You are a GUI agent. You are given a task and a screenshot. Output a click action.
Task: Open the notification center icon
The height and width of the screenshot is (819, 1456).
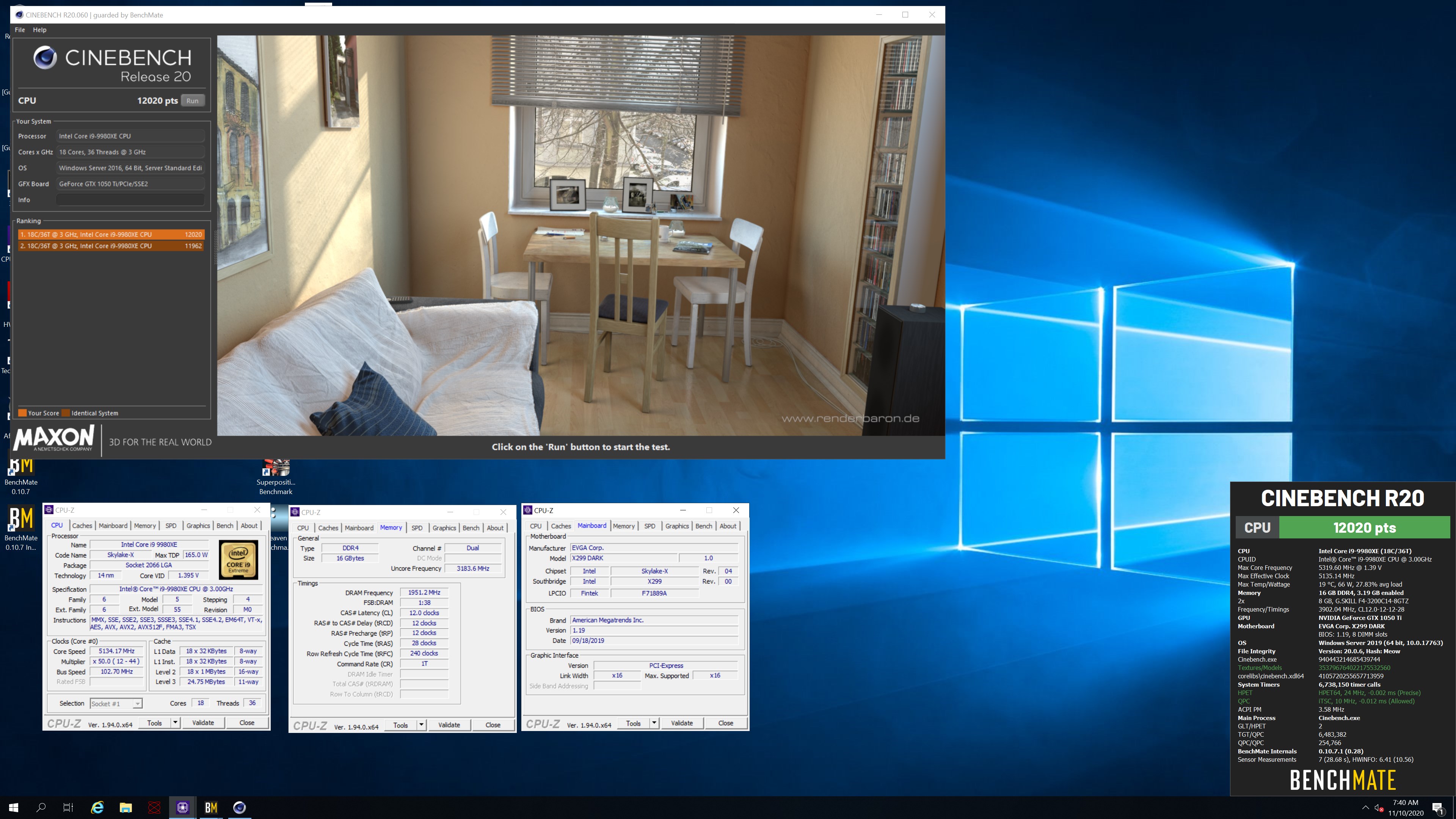[1438, 808]
